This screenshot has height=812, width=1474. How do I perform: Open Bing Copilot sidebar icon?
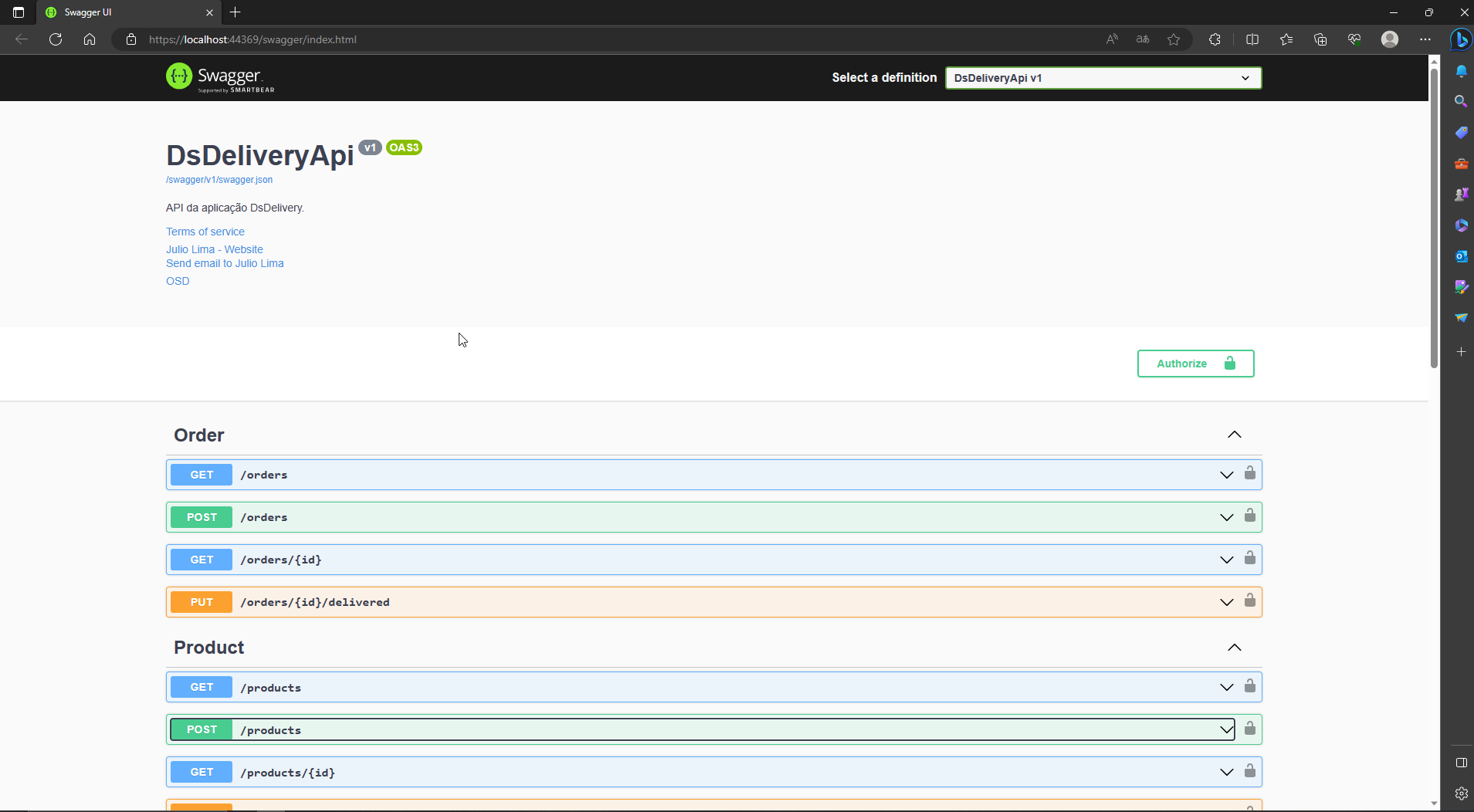tap(1460, 39)
